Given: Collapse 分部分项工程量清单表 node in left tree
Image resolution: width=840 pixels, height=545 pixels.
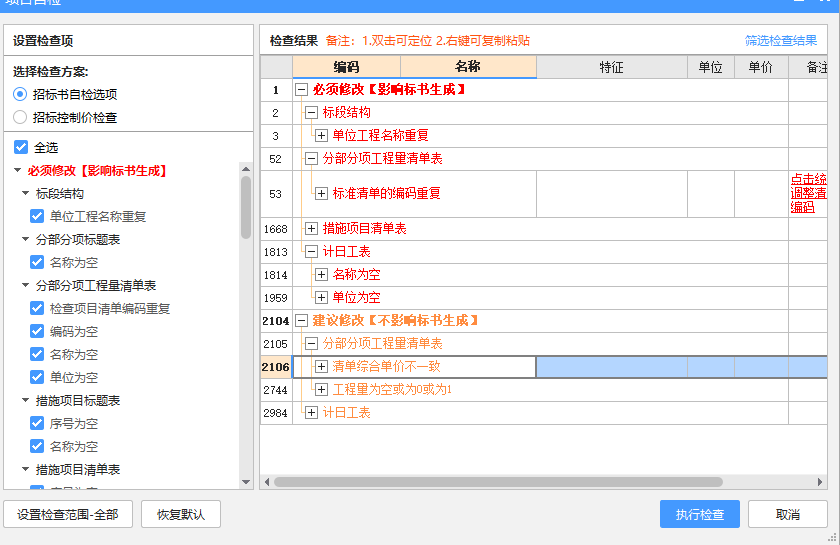Looking at the screenshot, I should [25, 286].
